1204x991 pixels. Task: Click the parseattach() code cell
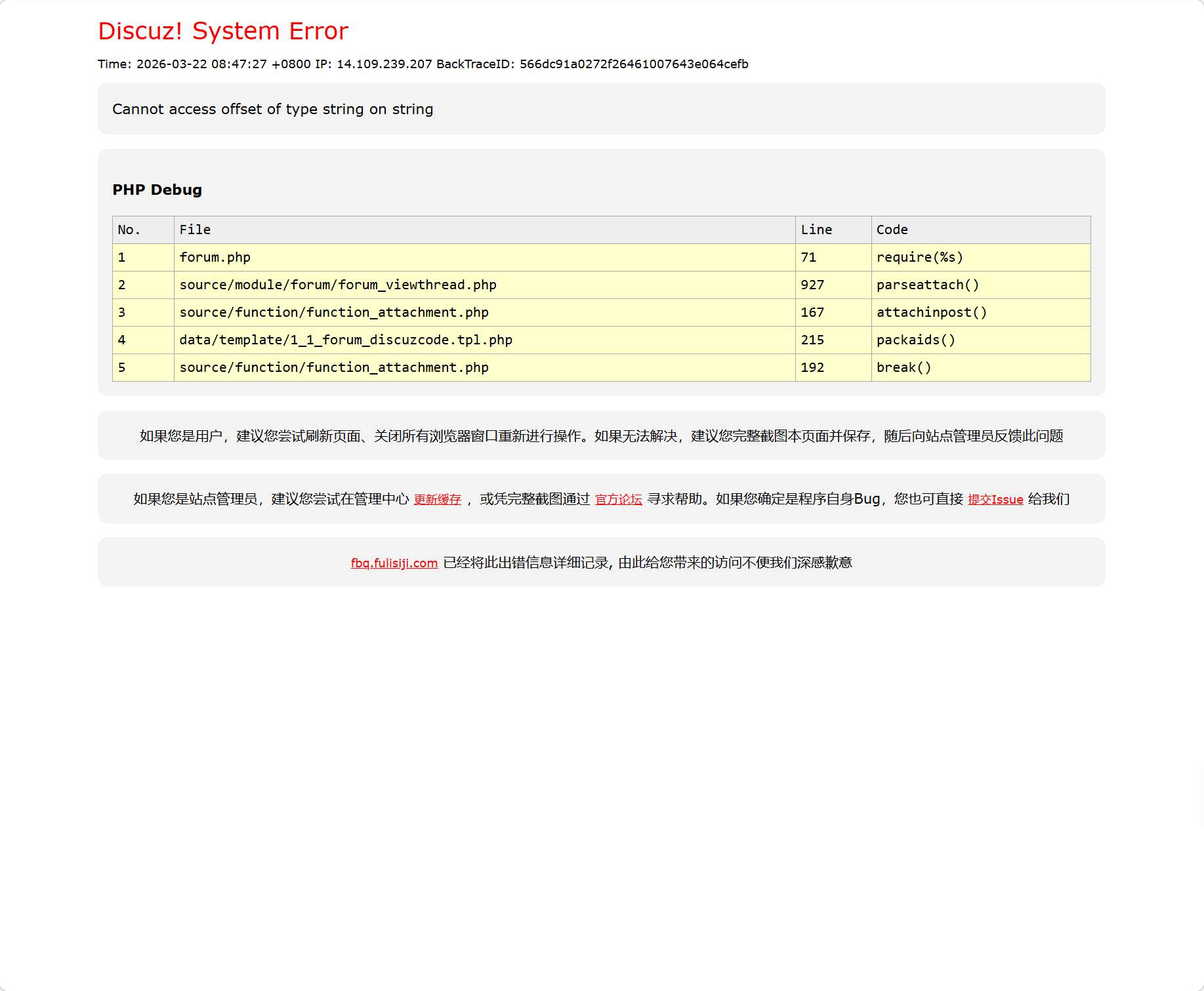(928, 285)
